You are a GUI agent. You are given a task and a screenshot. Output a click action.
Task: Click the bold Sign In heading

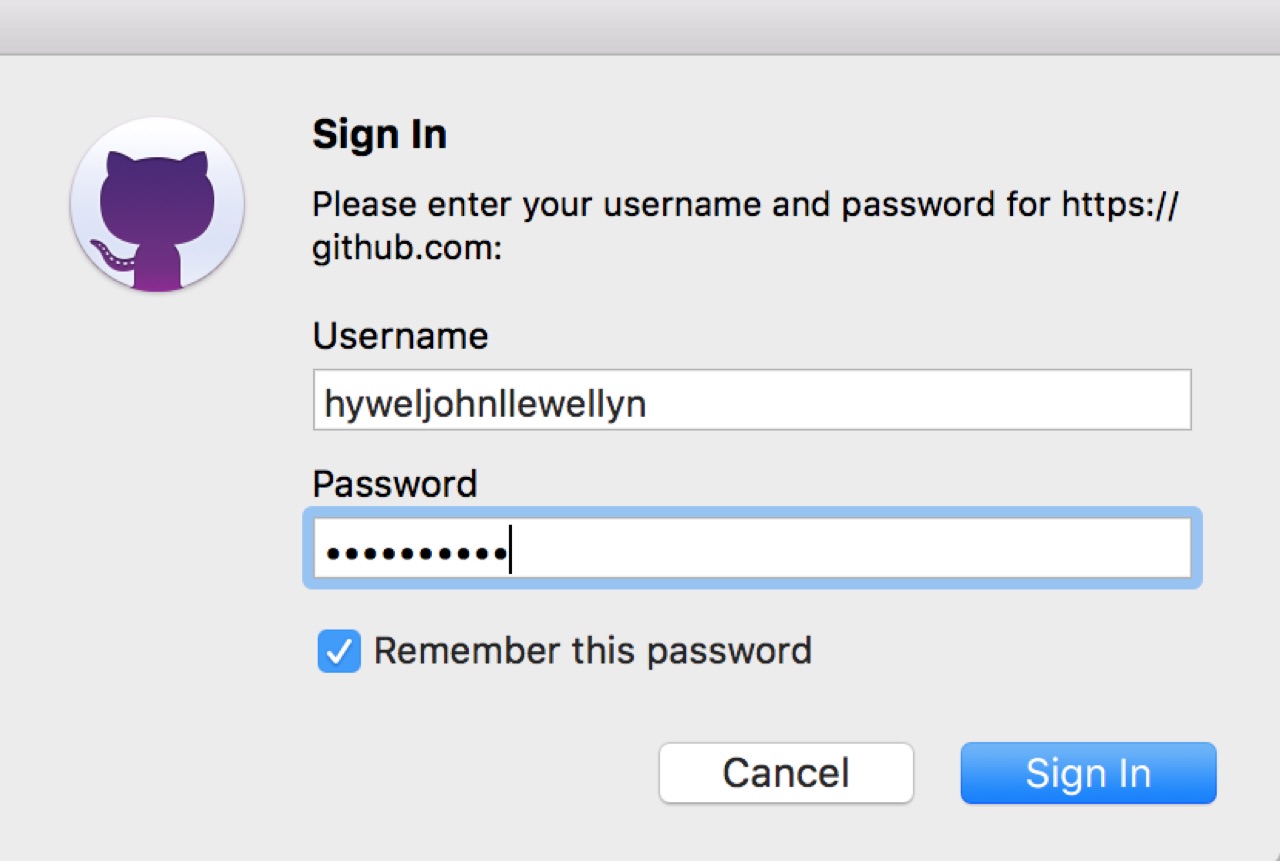click(x=379, y=135)
